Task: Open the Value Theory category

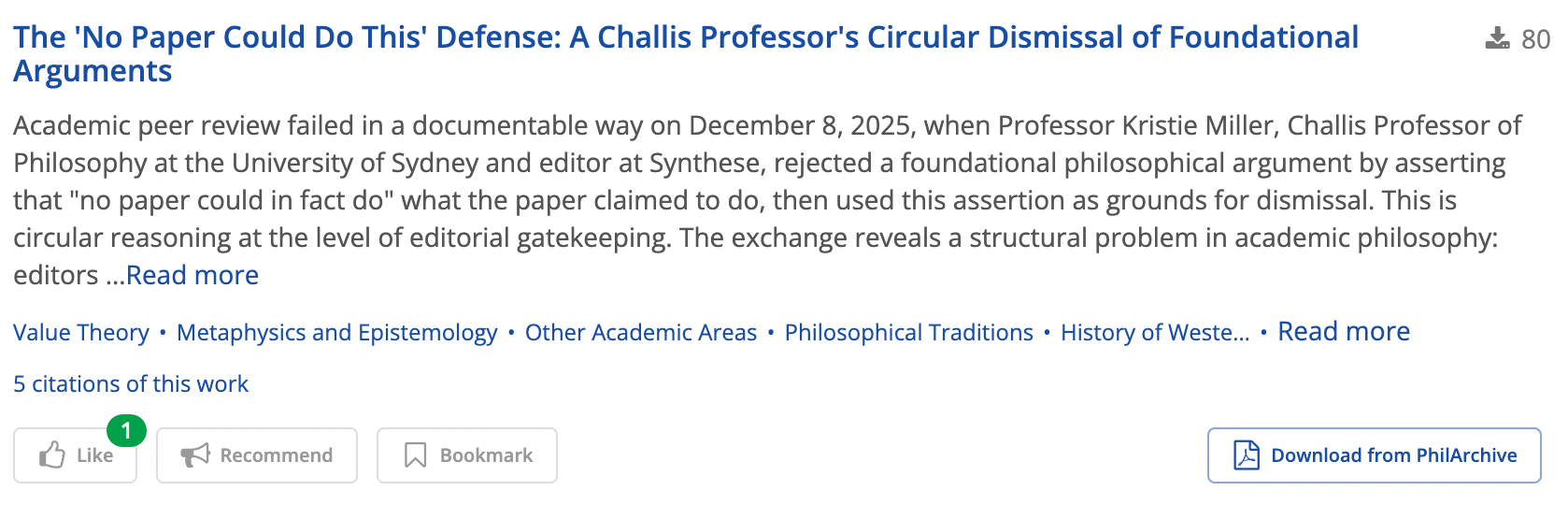Action: [x=81, y=333]
